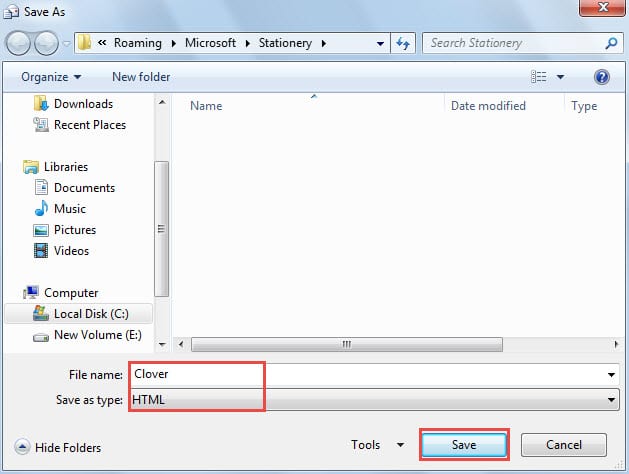This screenshot has width=629, height=474.
Task: Select Downloads folder in navigation pane
Action: click(83, 104)
